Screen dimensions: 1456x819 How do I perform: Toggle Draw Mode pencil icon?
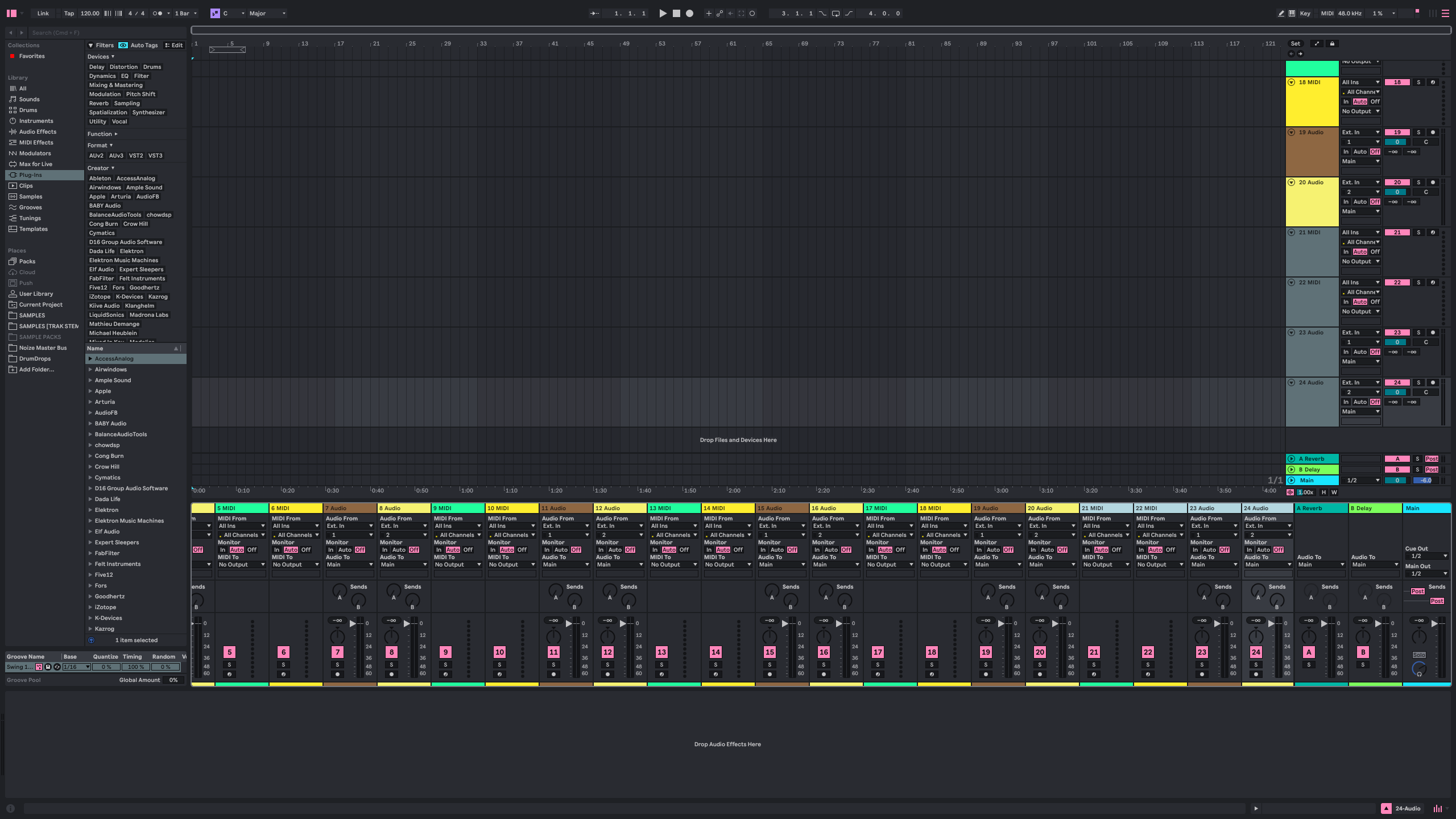point(1281,13)
